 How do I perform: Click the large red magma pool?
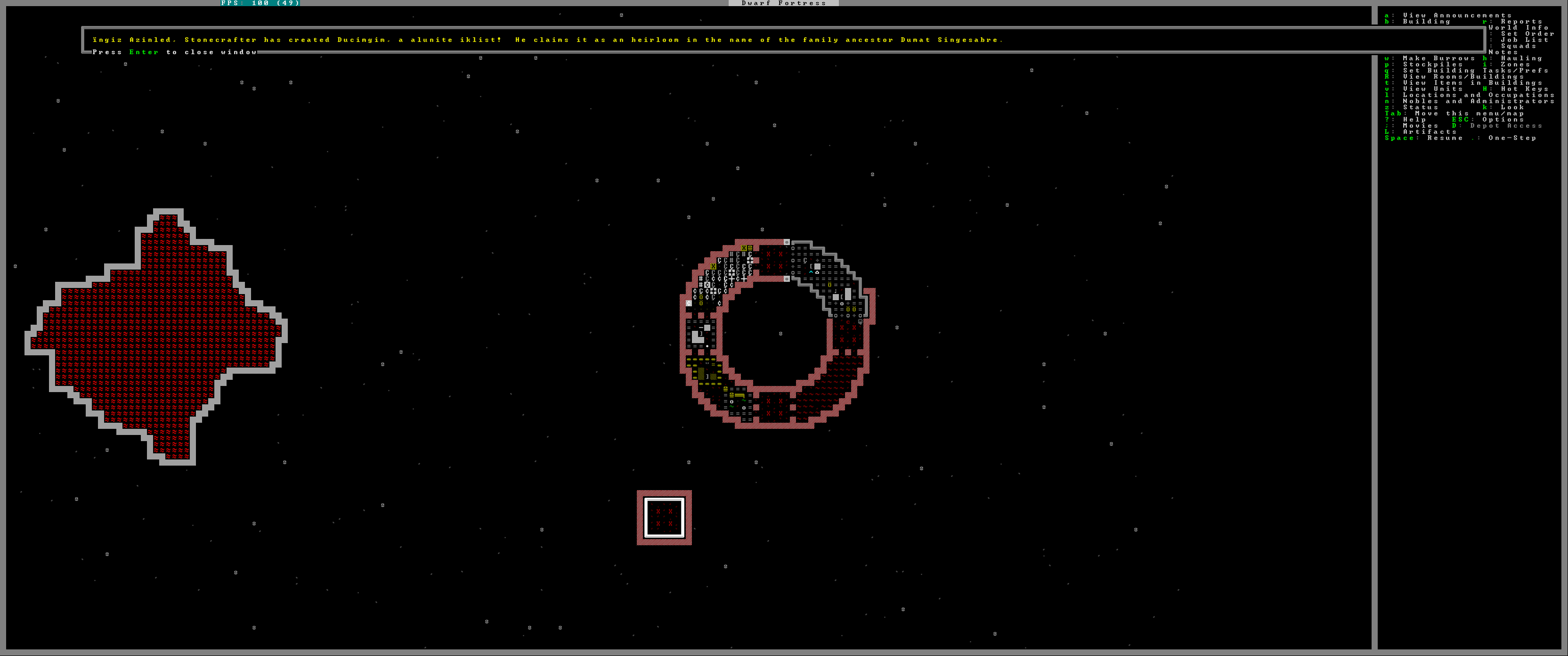pyautogui.click(x=156, y=336)
